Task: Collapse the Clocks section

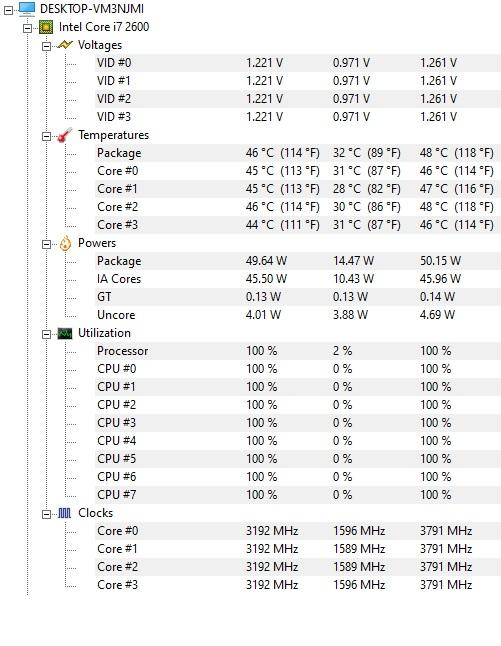Action: point(47,515)
